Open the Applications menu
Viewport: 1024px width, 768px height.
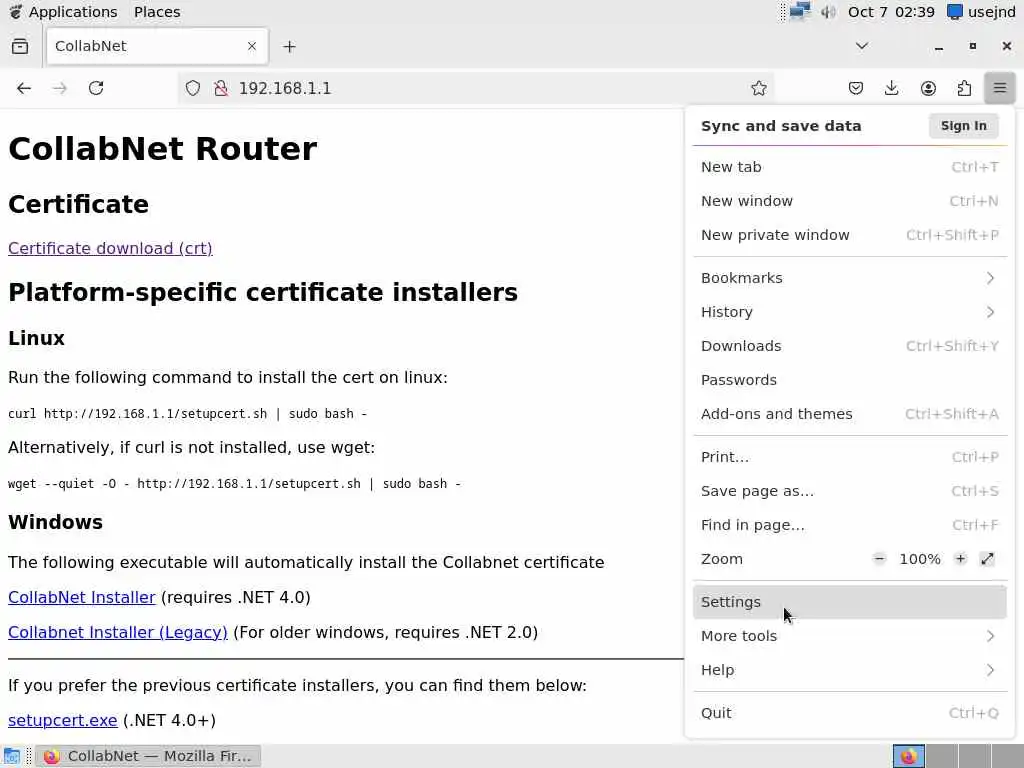tap(63, 12)
